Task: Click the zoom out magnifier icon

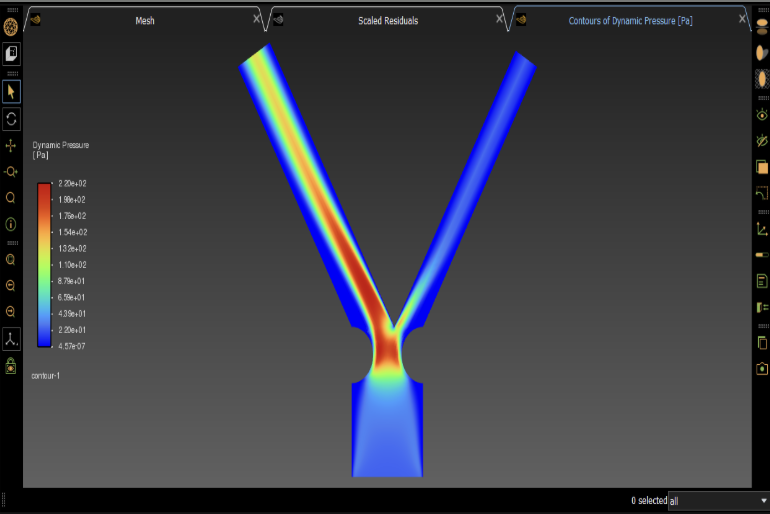Action: coord(11,312)
